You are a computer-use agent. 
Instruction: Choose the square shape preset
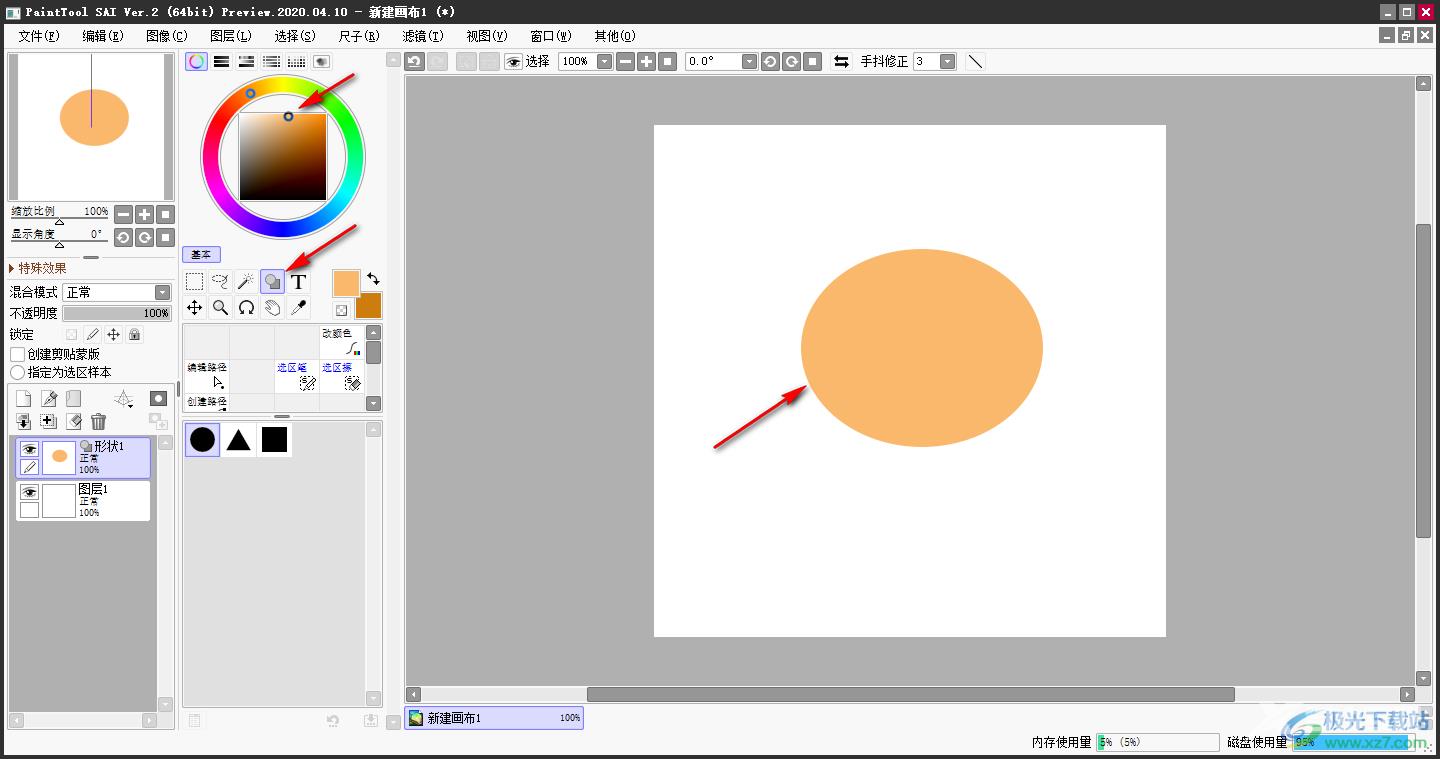coord(274,439)
